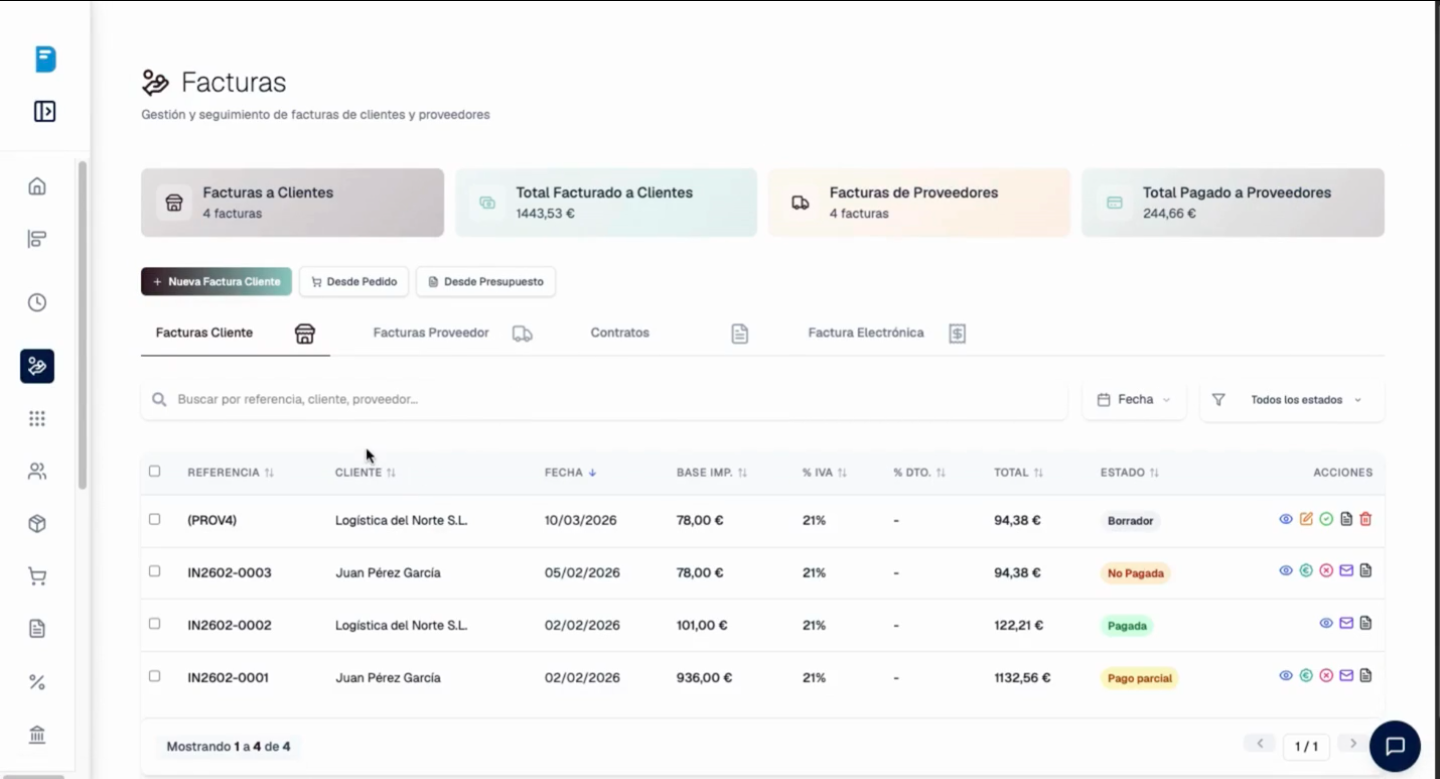Open the Facturas de Proveedores card
The height and width of the screenshot is (779, 1440).
[x=919, y=202]
